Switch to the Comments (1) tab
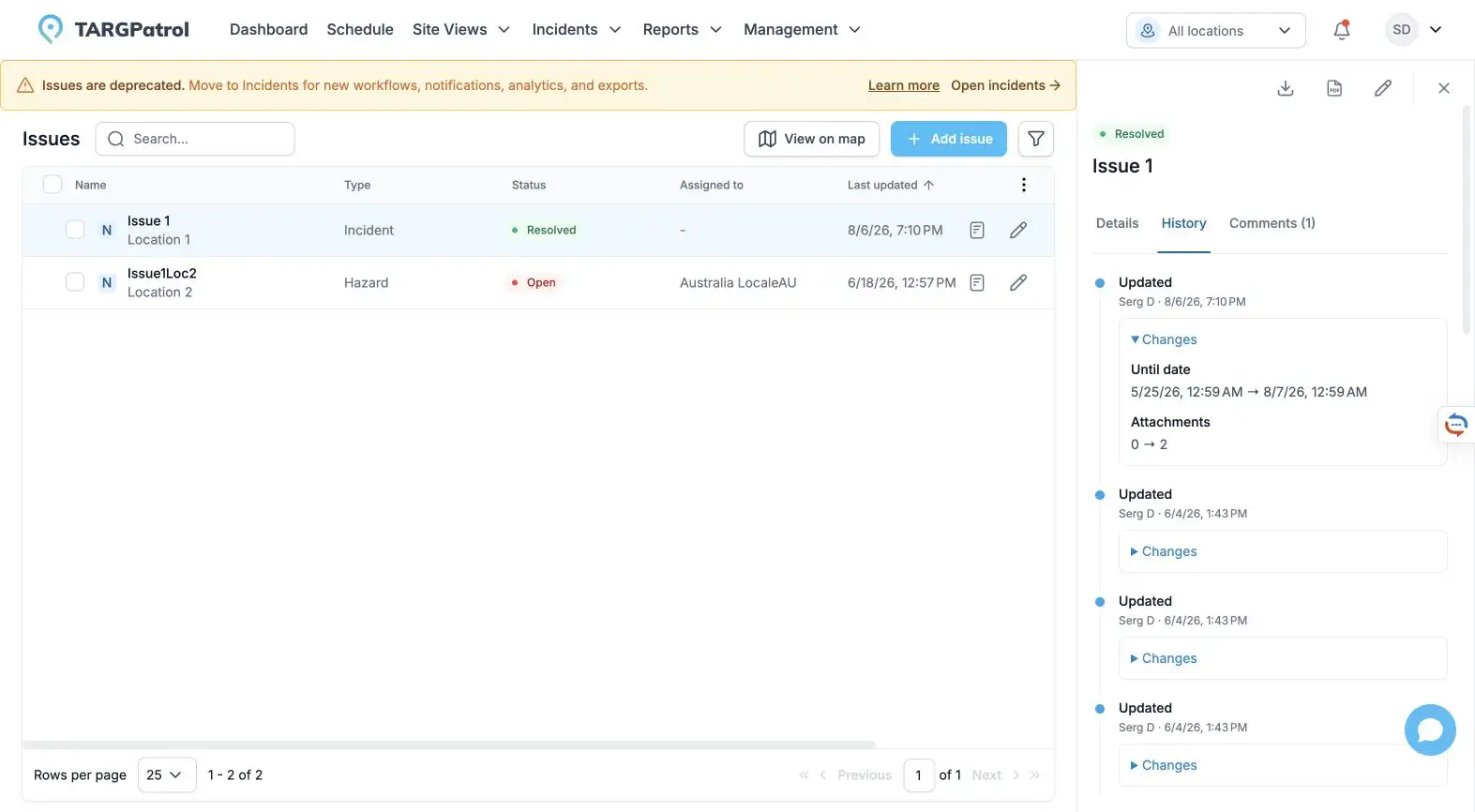The width and height of the screenshot is (1475, 812). [x=1272, y=223]
